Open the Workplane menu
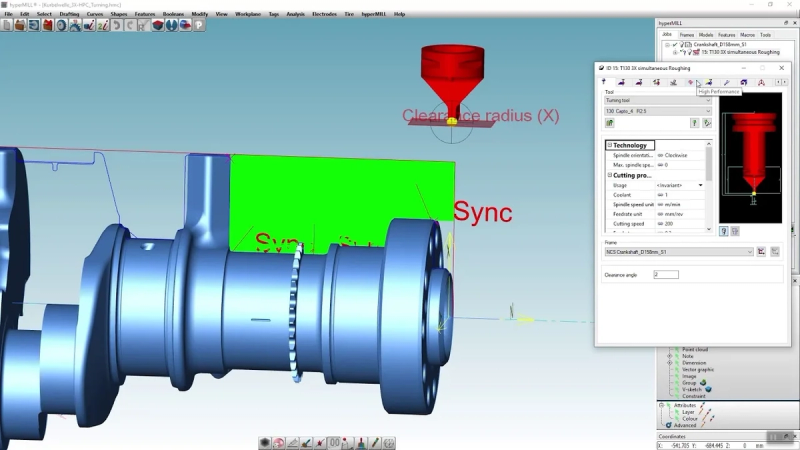 point(248,14)
